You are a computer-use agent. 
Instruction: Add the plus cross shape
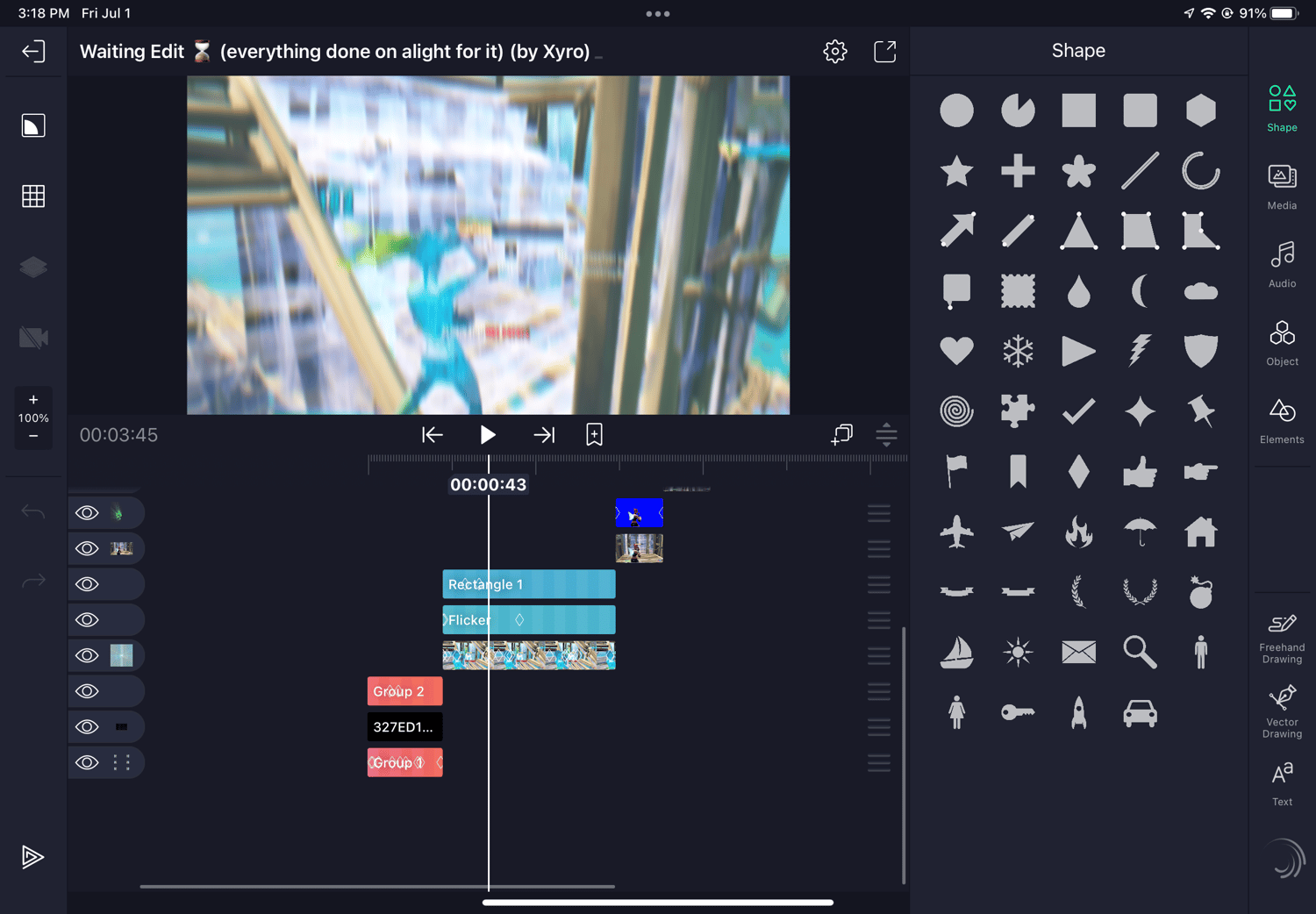[1018, 171]
